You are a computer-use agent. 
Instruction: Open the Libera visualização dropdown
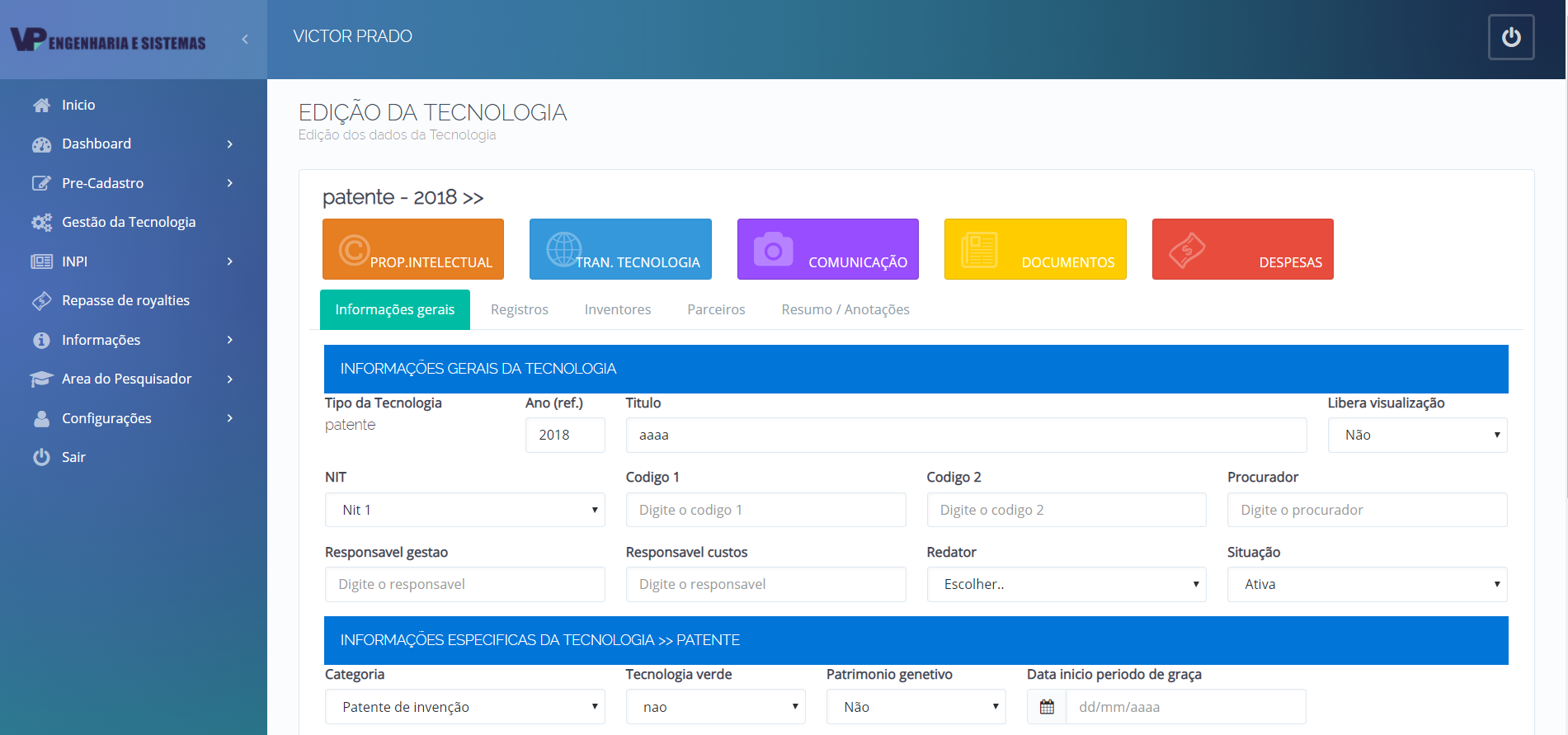click(x=1417, y=436)
